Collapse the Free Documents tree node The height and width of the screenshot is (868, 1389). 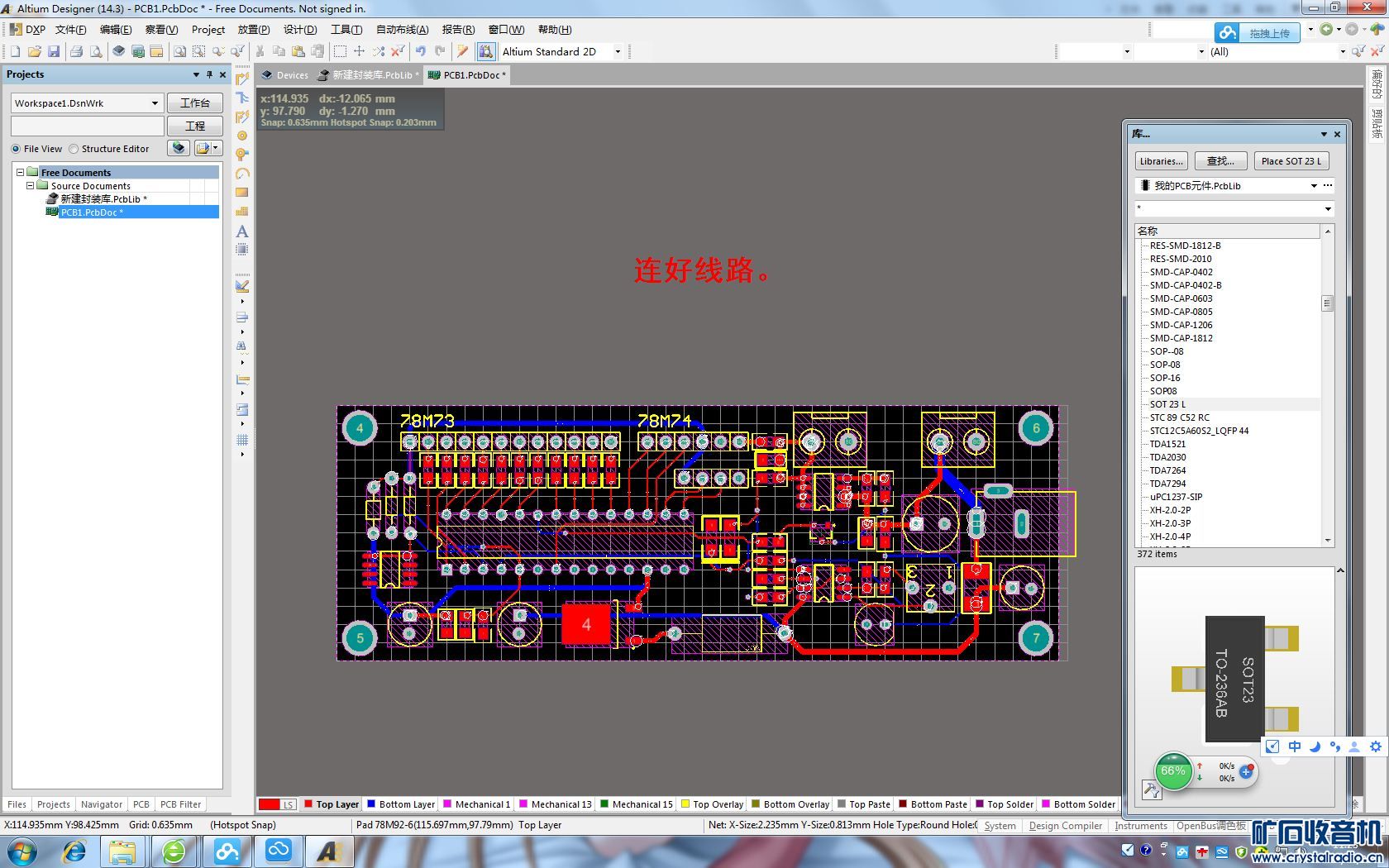click(x=20, y=172)
